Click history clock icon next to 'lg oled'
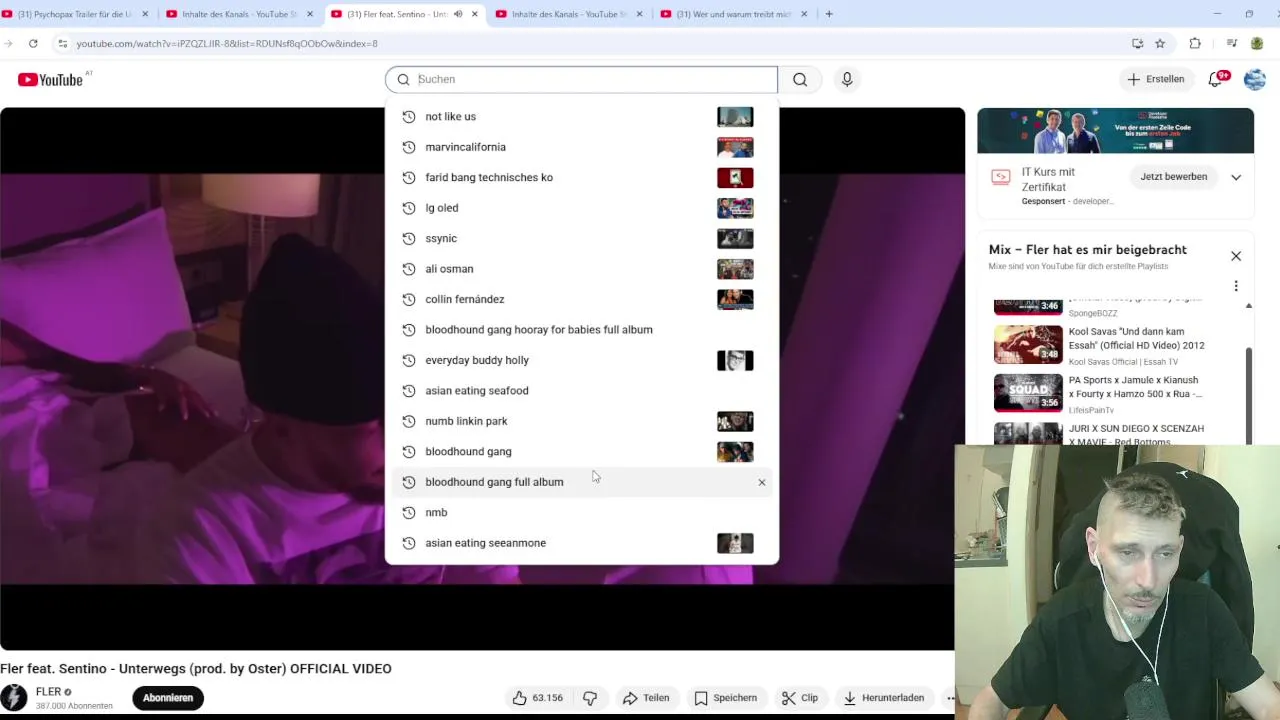 coord(408,208)
